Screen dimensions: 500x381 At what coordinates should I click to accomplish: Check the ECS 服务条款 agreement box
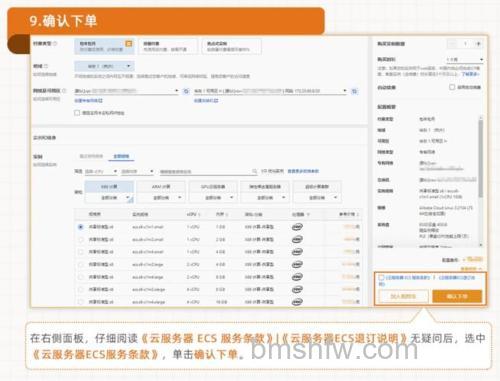click(381, 278)
